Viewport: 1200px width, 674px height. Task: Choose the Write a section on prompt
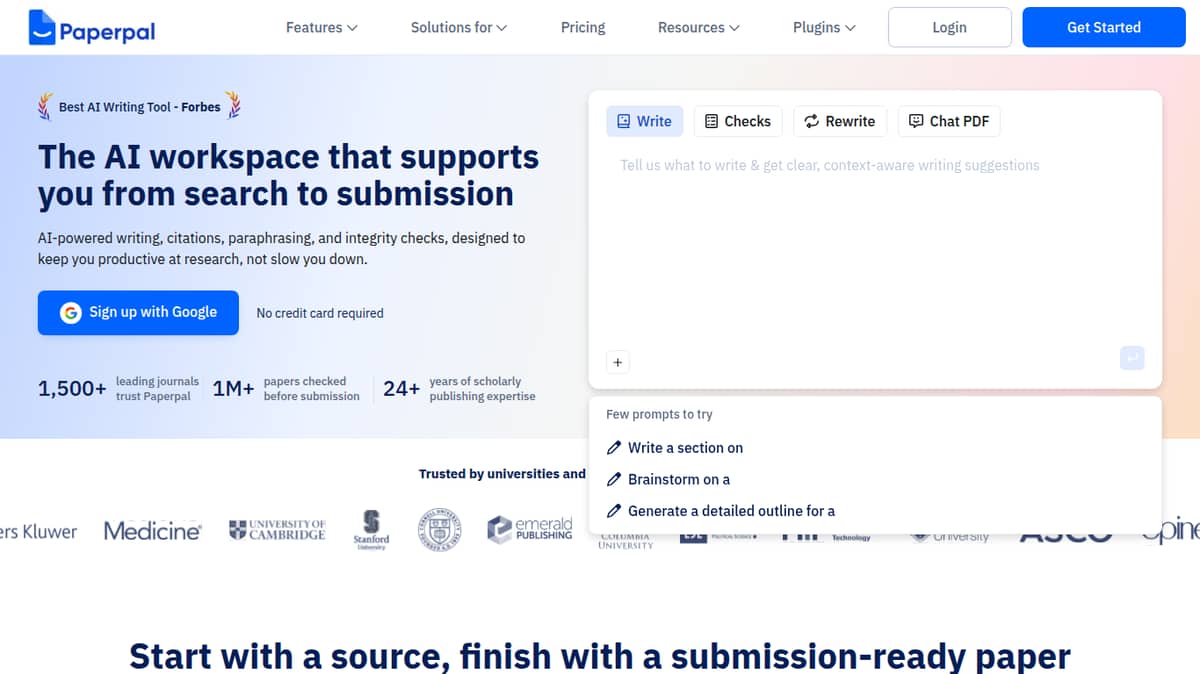point(675,448)
